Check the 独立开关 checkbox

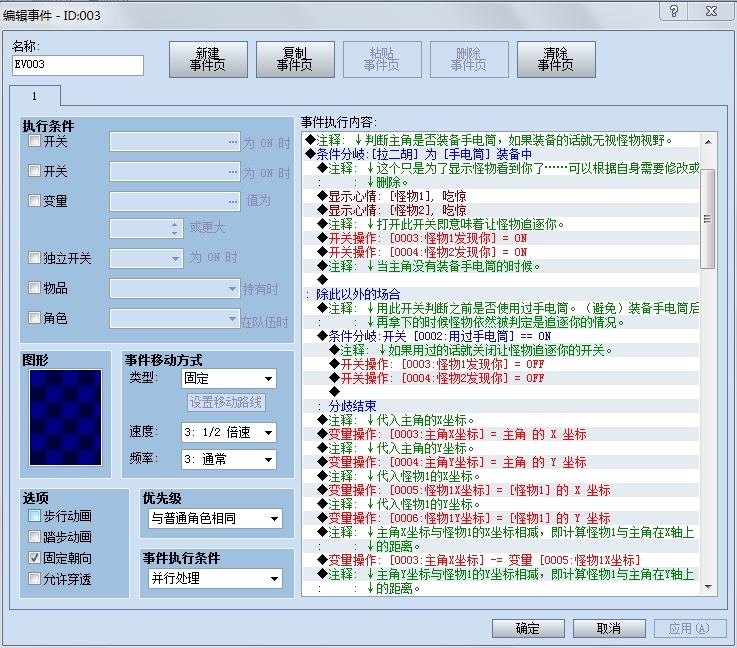click(34, 258)
